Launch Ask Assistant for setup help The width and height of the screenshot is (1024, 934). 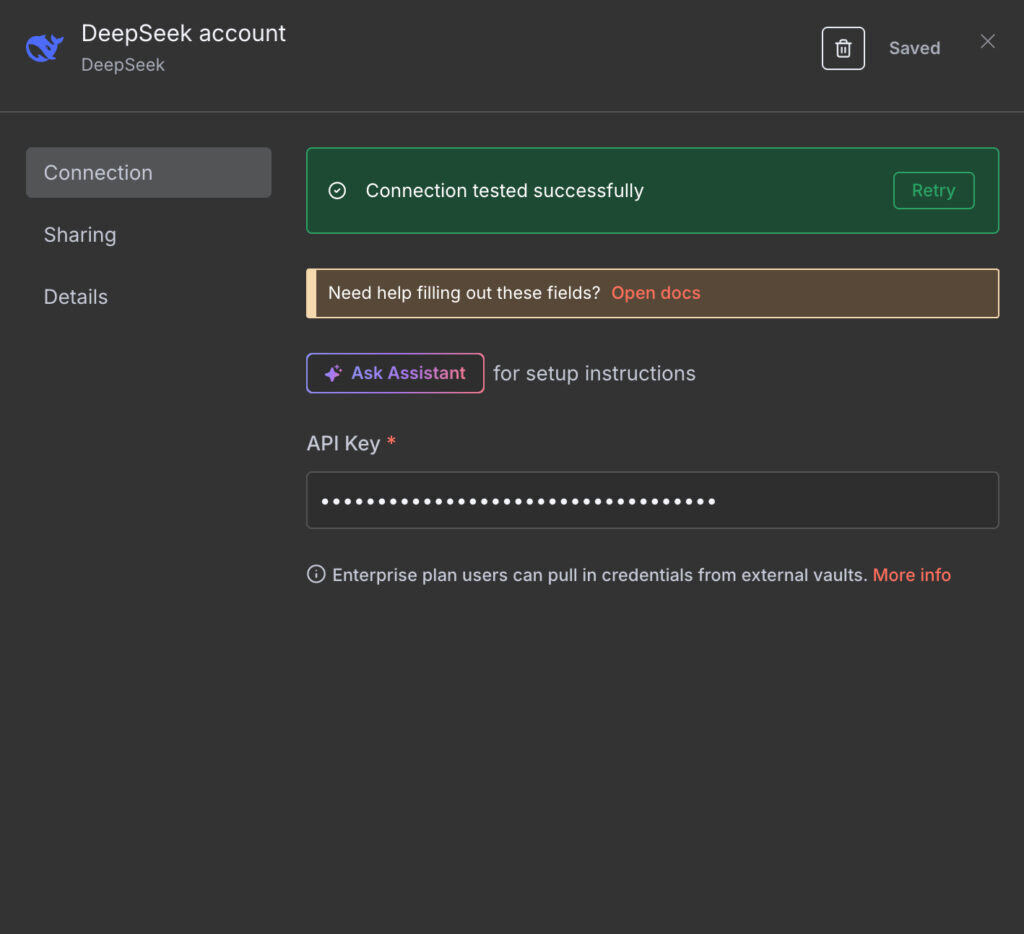click(x=395, y=373)
